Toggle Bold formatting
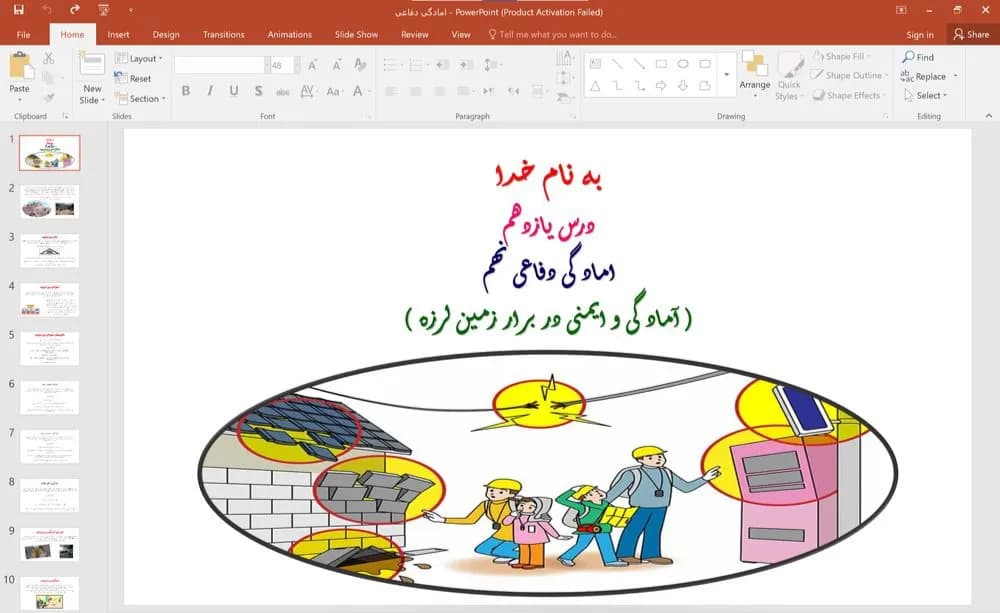 [186, 91]
